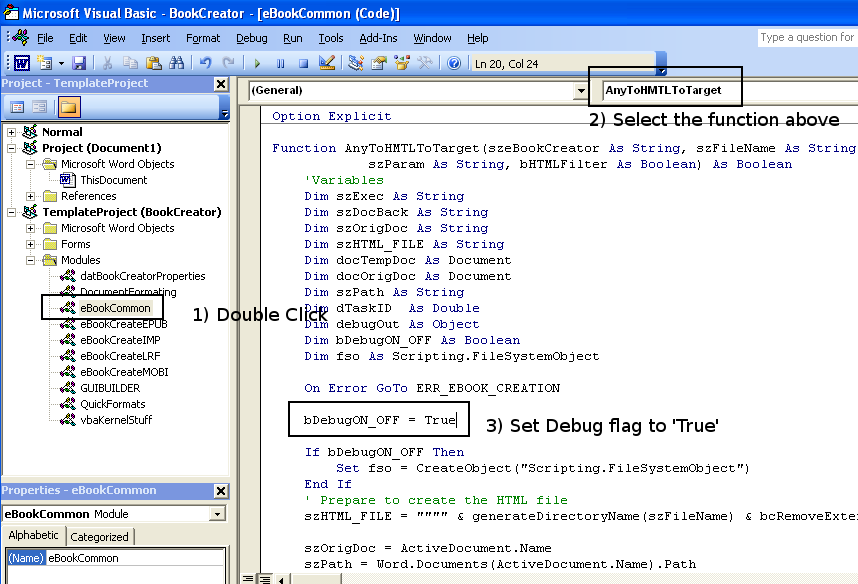Image resolution: width=858 pixels, height=584 pixels.
Task: Open the Insert menu
Action: coord(155,38)
